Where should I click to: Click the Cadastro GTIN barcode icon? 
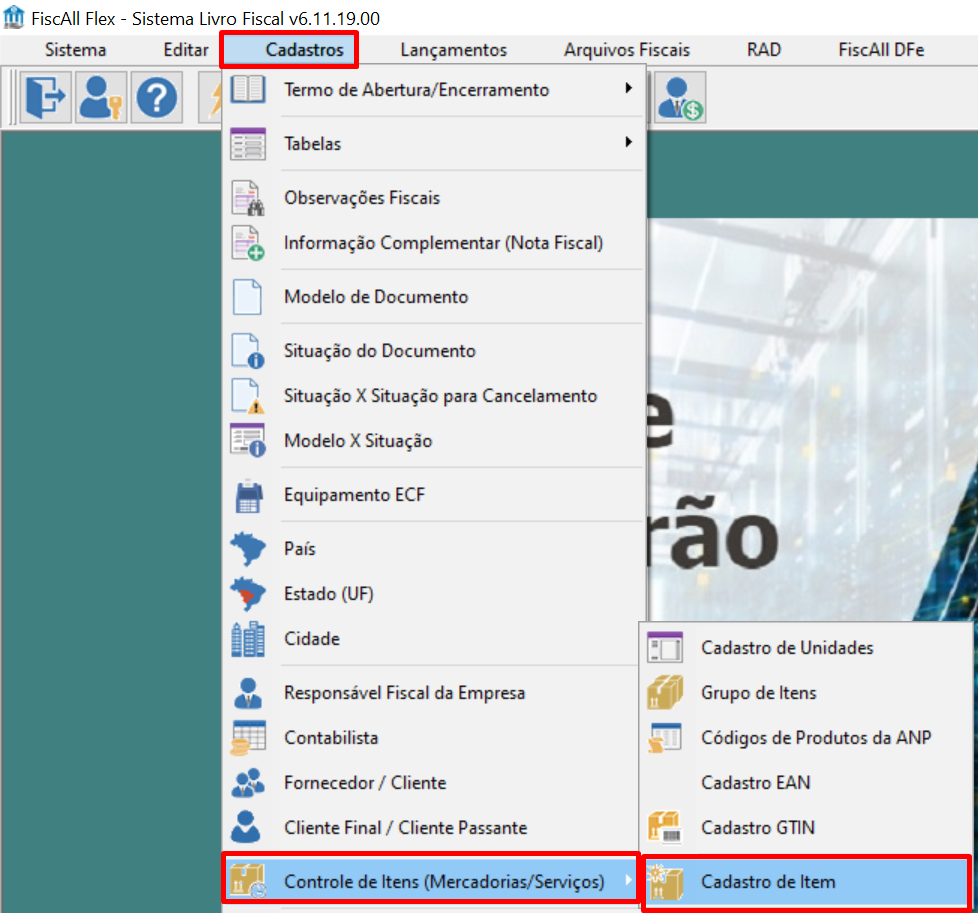tap(665, 827)
